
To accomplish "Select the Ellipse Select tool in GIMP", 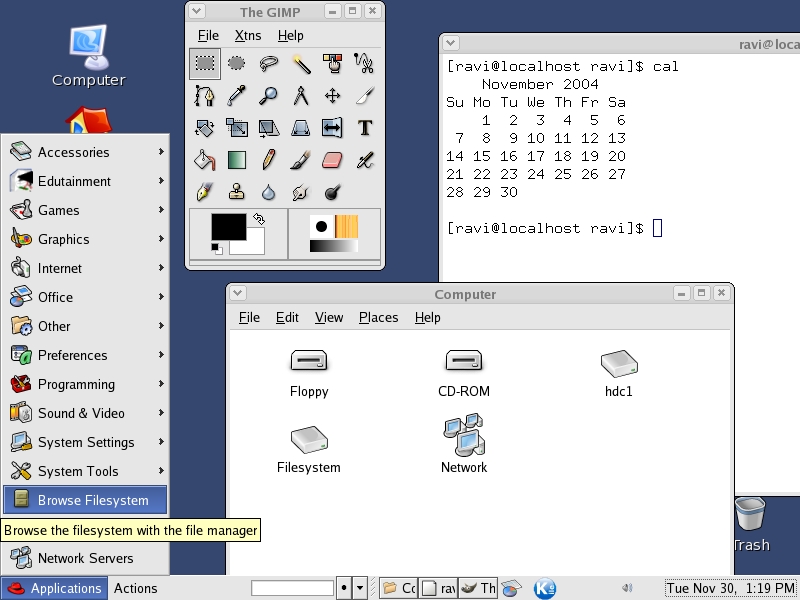I will [237, 64].
